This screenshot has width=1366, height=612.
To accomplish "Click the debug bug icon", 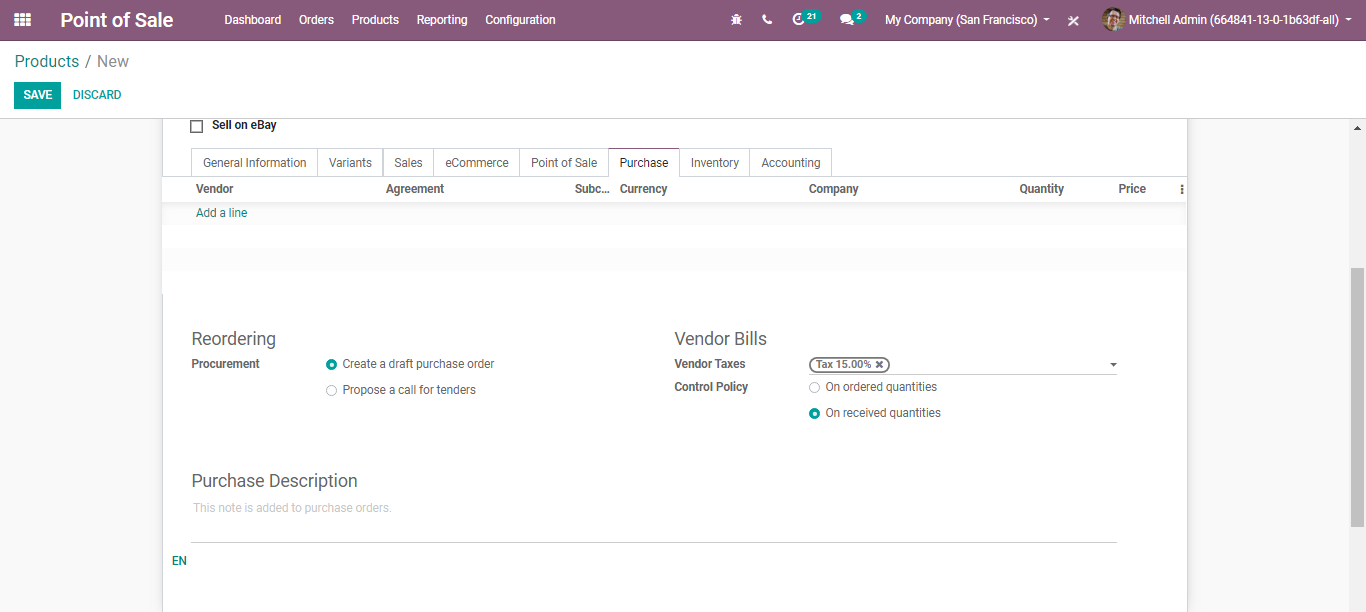I will [737, 20].
